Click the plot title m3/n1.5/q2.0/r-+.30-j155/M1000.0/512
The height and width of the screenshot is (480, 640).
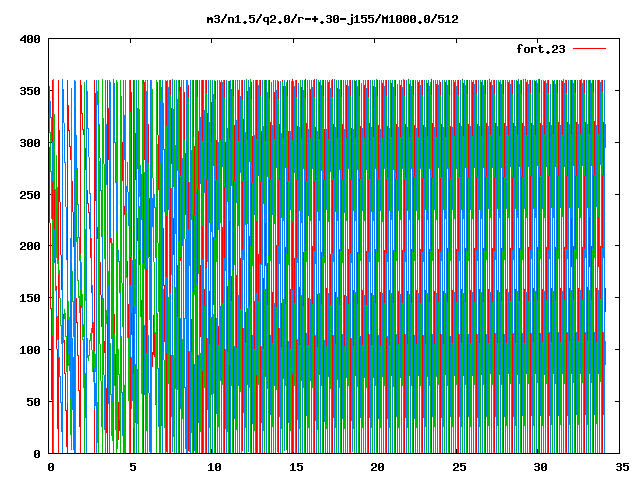332,19
